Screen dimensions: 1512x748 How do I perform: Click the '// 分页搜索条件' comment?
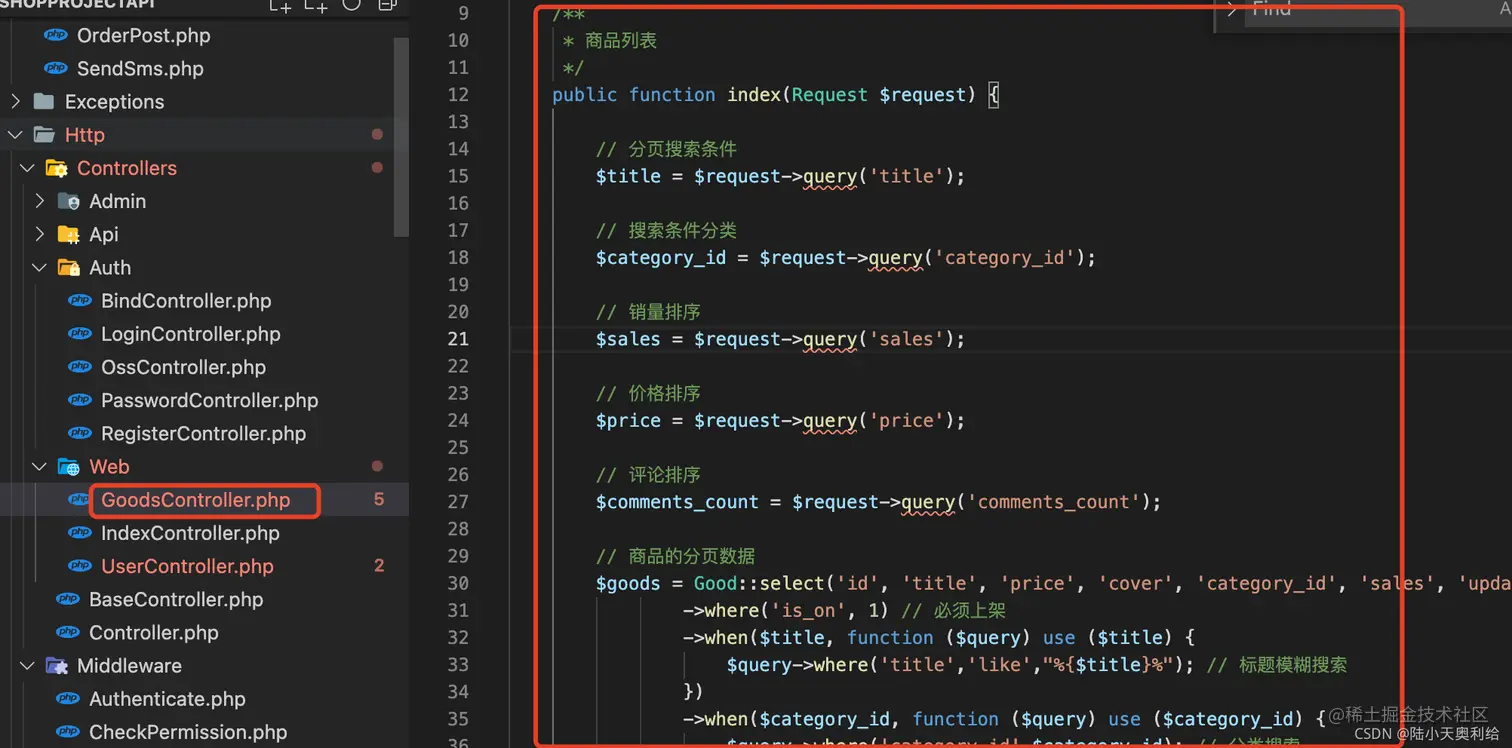pos(666,149)
